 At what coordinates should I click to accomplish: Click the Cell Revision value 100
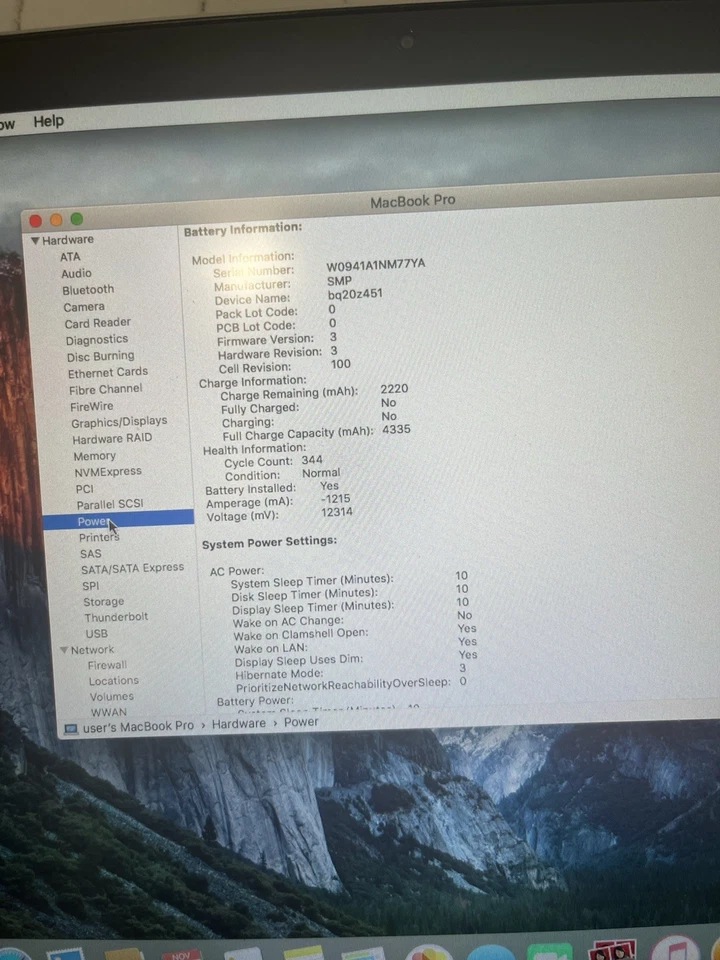pos(340,365)
